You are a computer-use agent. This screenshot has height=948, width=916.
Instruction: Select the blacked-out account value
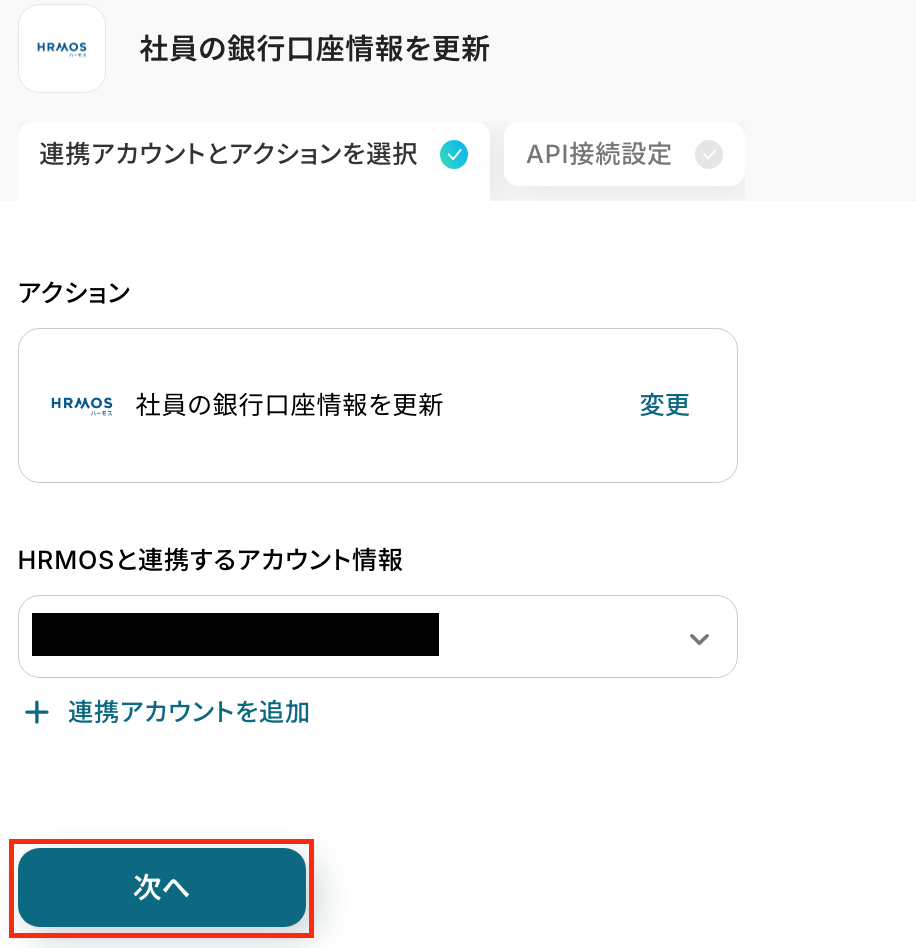[236, 635]
